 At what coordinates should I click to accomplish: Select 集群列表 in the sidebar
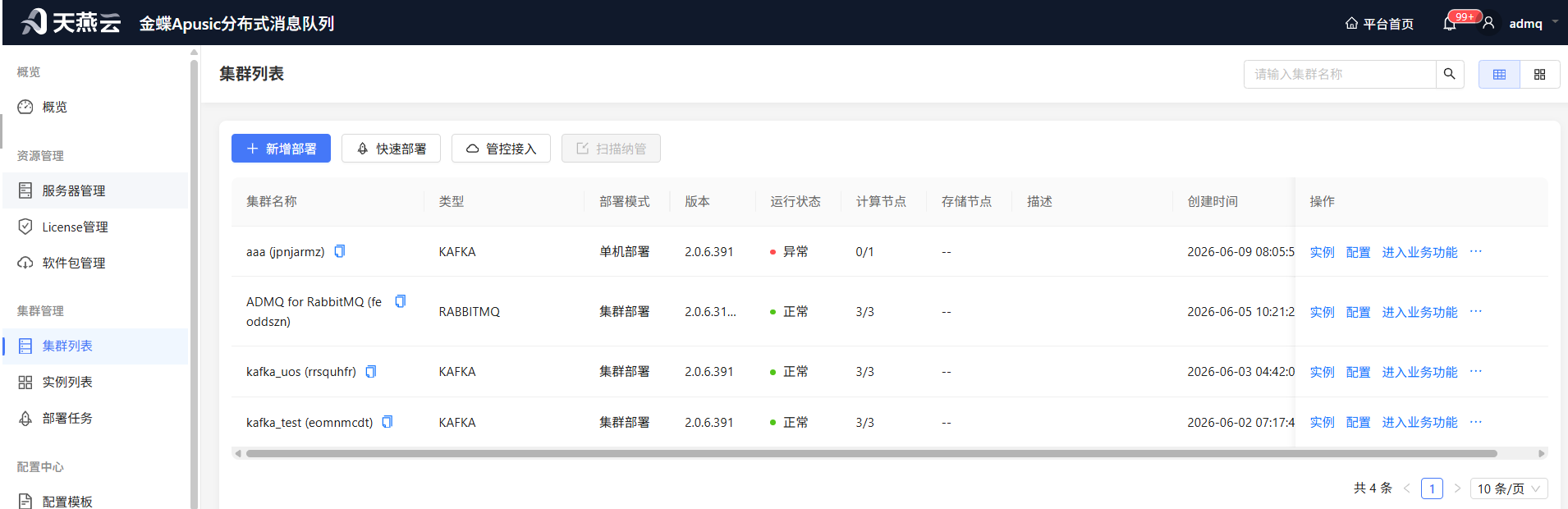pos(95,346)
